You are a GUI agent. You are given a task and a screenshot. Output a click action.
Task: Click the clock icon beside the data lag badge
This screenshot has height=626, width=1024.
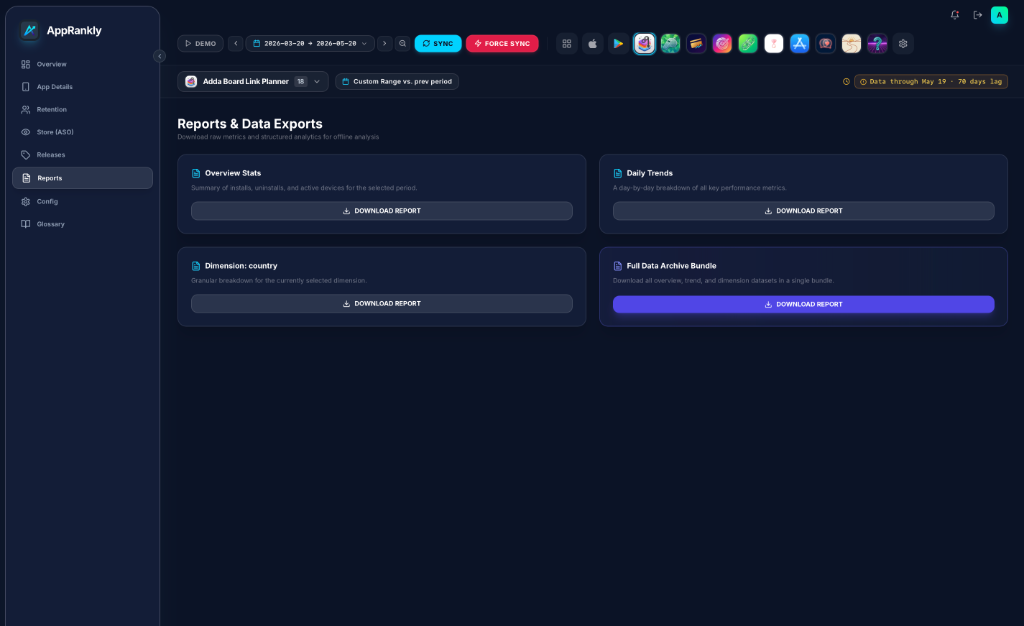846,82
